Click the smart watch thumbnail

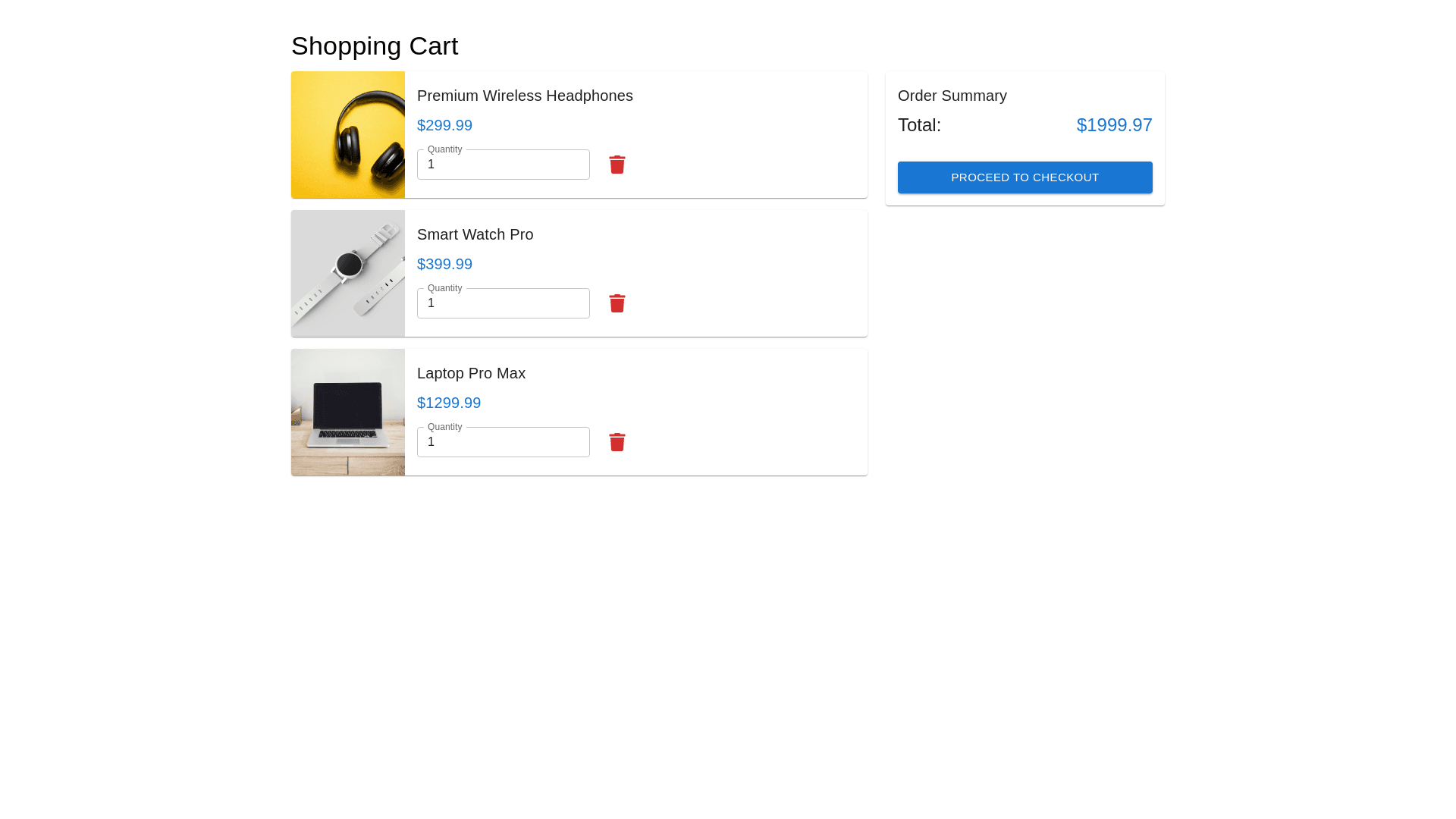(348, 274)
